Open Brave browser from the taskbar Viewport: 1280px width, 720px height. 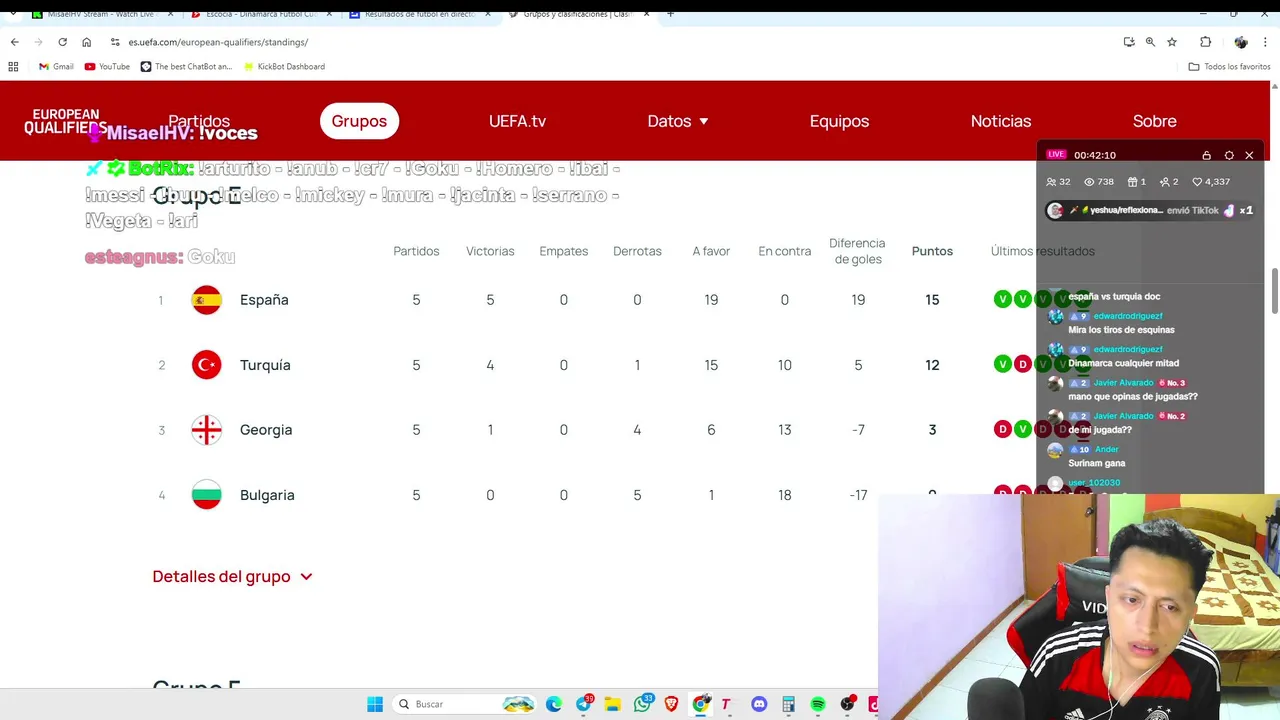pyautogui.click(x=671, y=704)
